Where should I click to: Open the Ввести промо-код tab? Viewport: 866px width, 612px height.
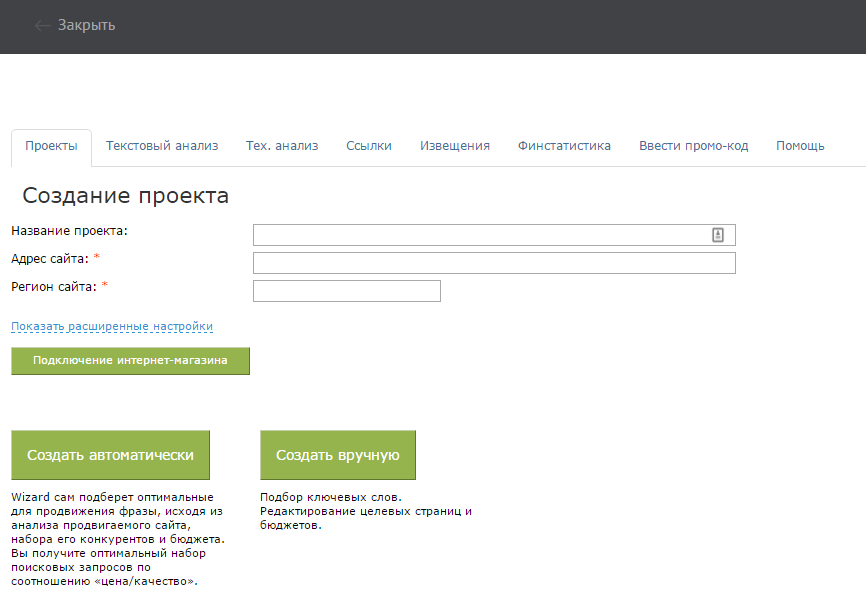point(693,146)
